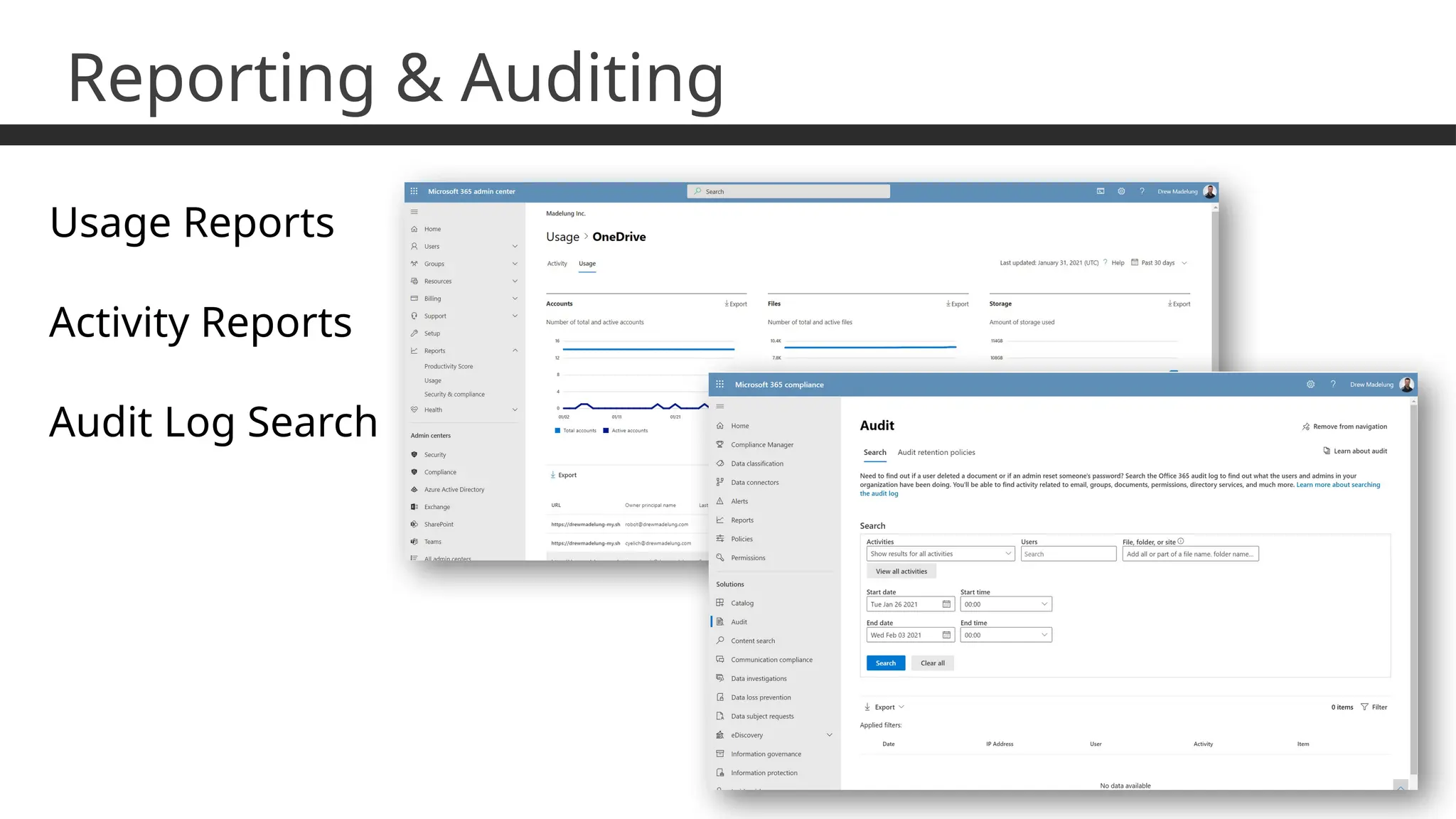Open the Start date calendar picker
The width and height of the screenshot is (1456, 819).
click(x=946, y=604)
